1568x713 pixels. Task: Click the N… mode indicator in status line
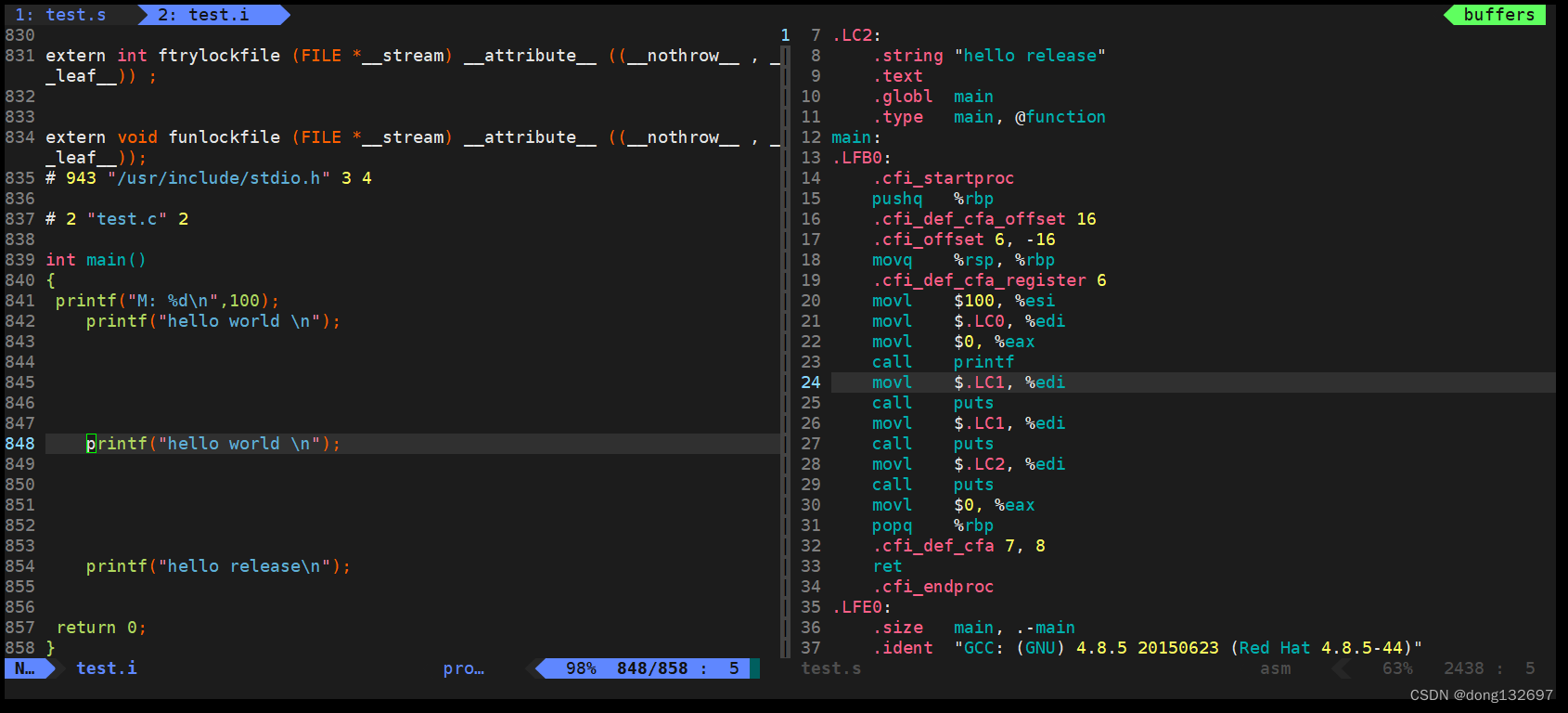[x=25, y=668]
